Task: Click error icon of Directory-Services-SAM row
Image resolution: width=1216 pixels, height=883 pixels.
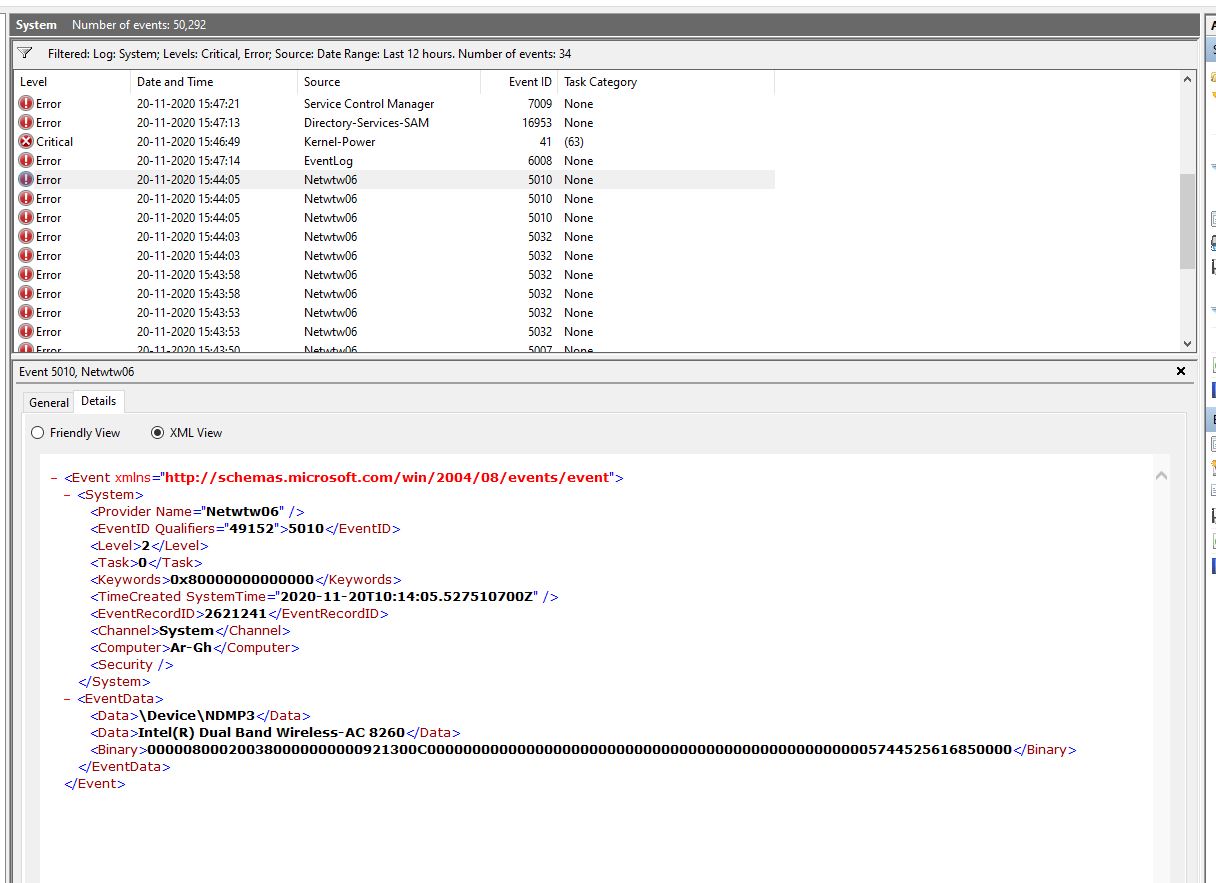Action: (26, 123)
